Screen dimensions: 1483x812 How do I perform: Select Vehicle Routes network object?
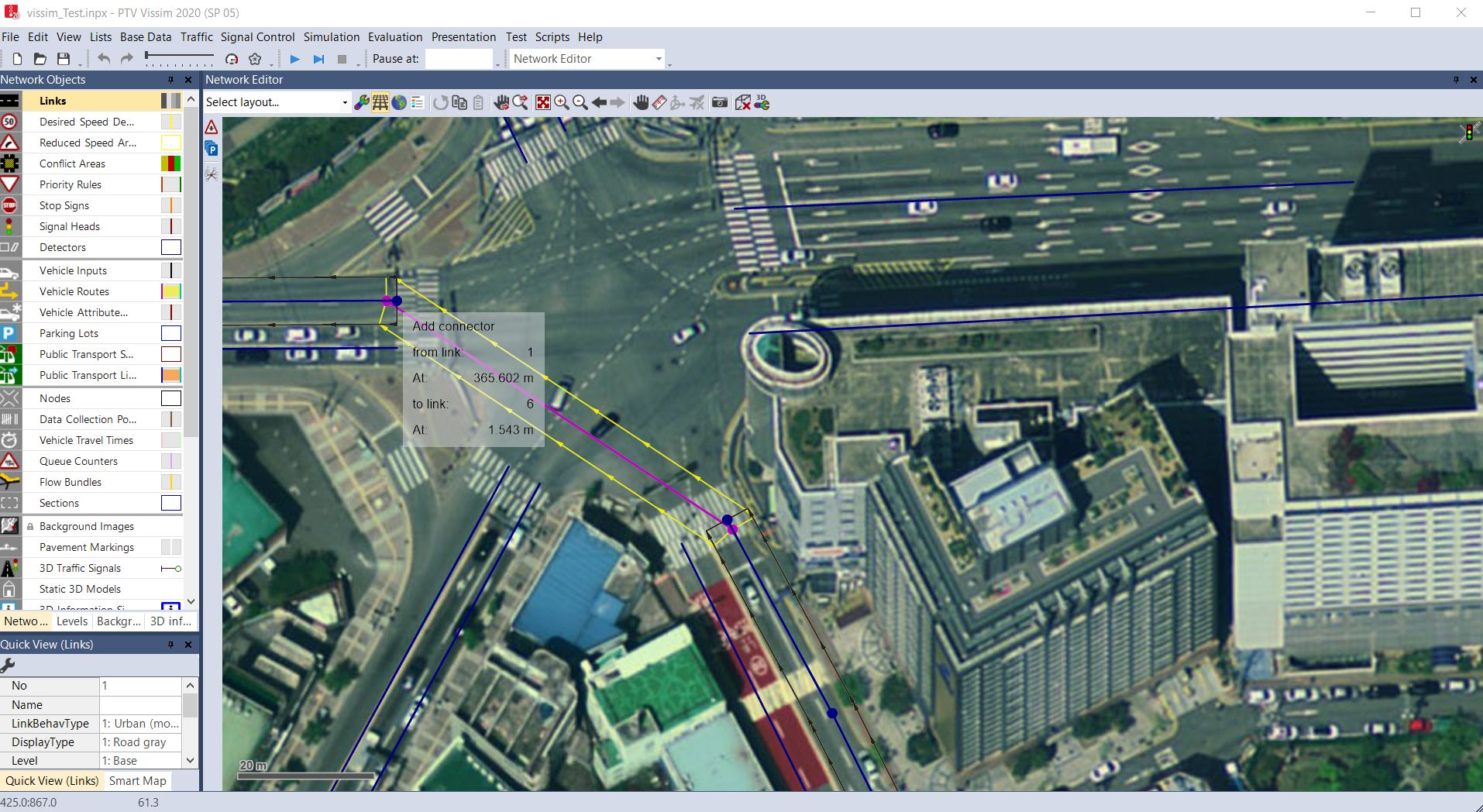coord(74,291)
